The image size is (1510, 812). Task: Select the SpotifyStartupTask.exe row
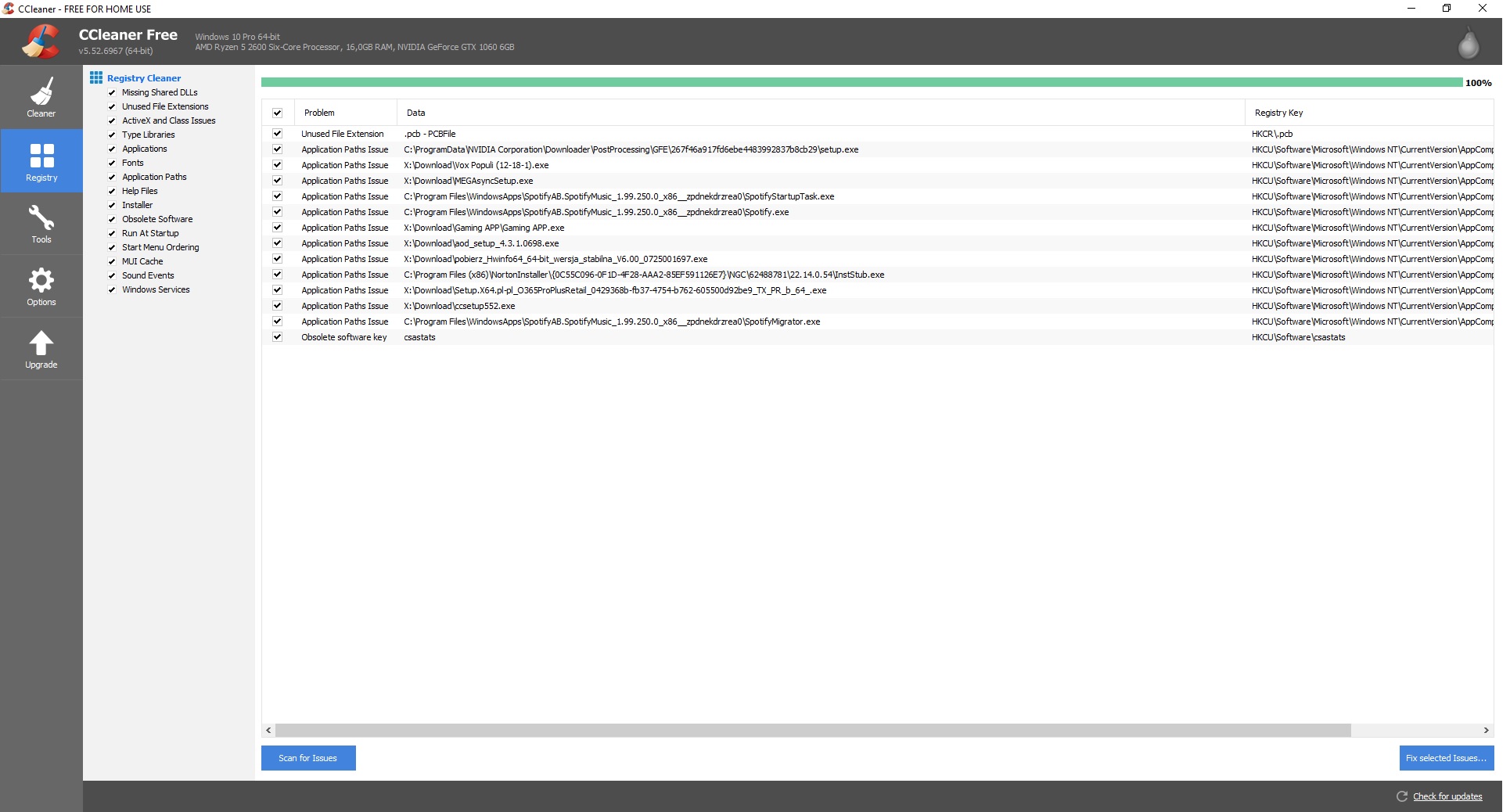[878, 196]
